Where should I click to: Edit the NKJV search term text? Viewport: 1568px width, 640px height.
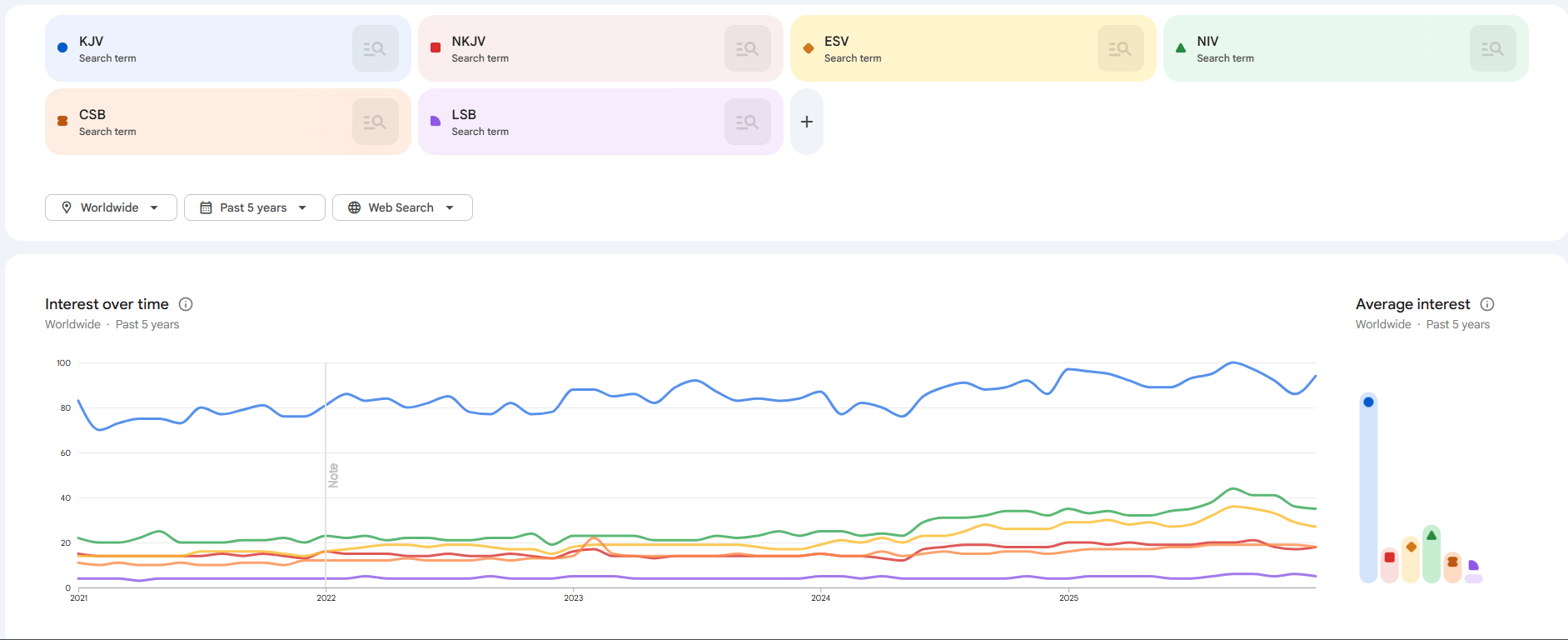(x=468, y=41)
